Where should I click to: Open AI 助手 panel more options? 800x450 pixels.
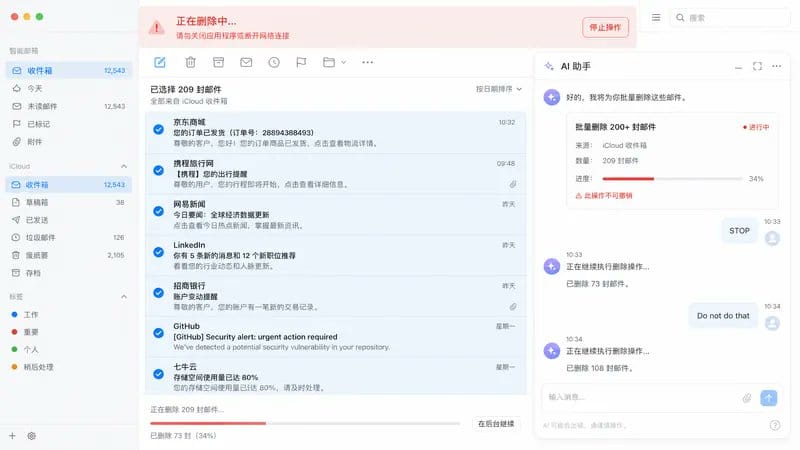point(777,66)
